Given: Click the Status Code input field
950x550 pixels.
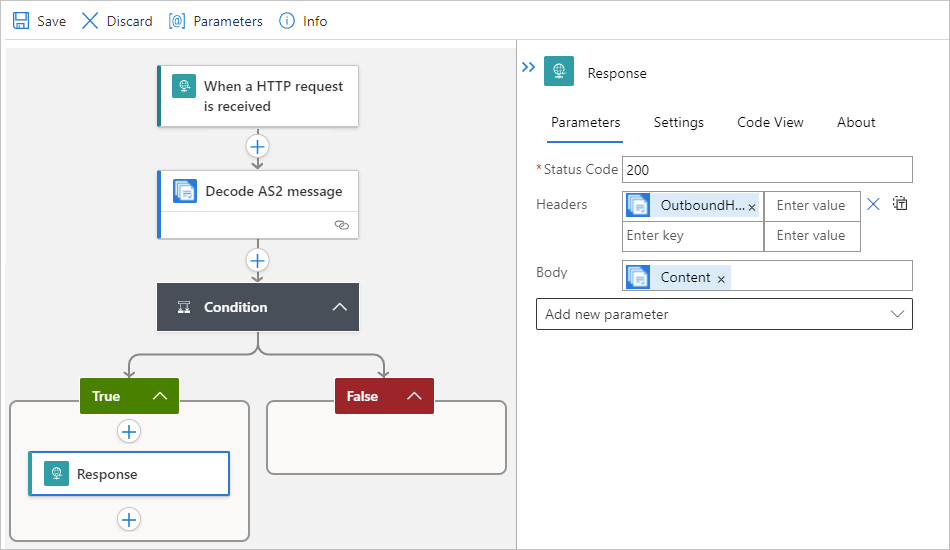Looking at the screenshot, I should 767,170.
